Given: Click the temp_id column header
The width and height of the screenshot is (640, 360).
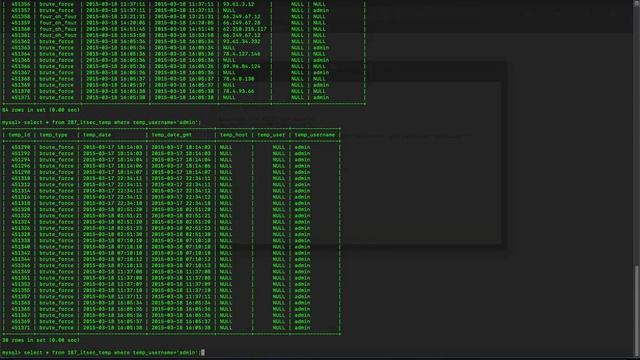Looking at the screenshot, I should (x=19, y=135).
